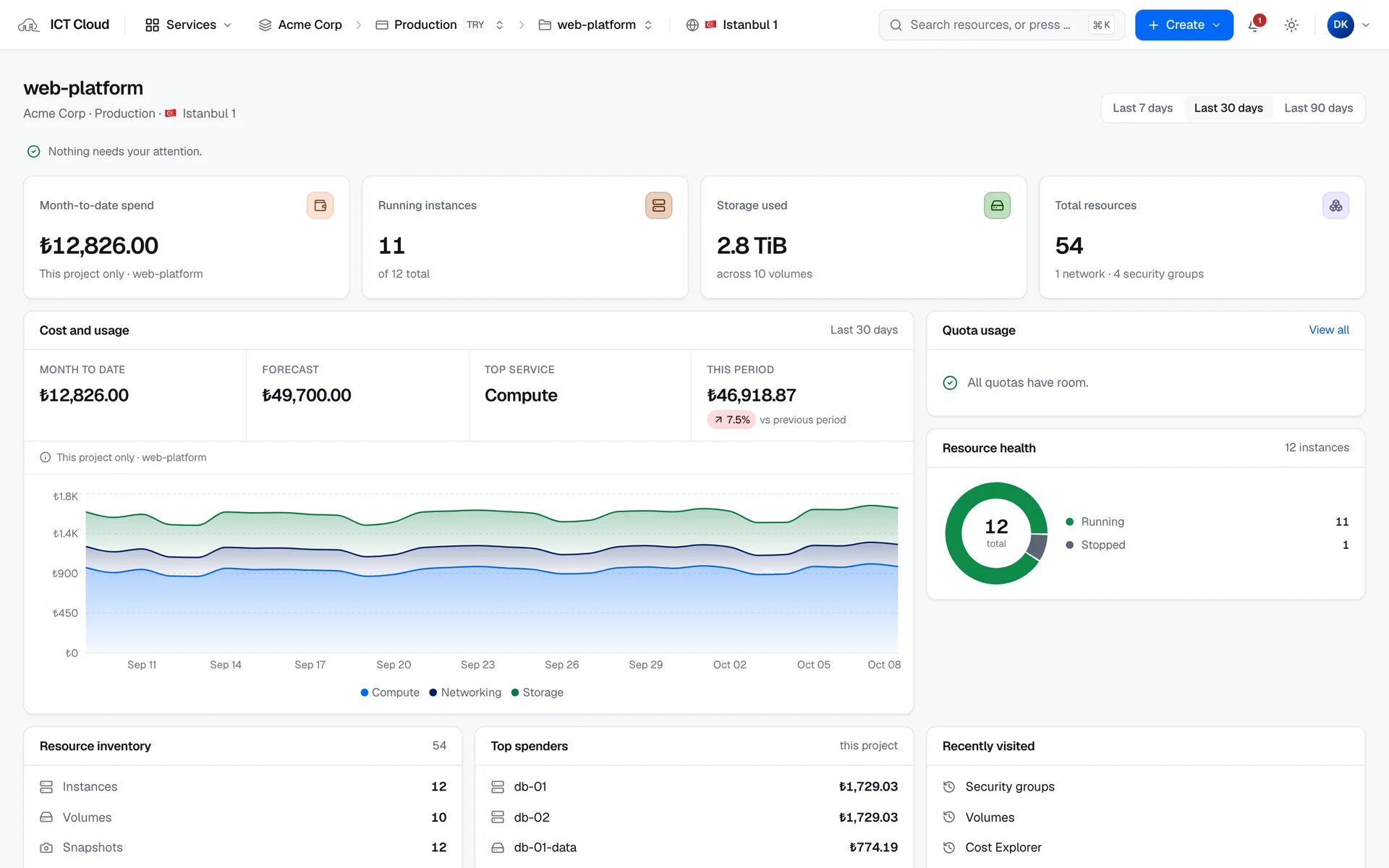The image size is (1389, 868).
Task: Click the history icon beside Cost Explorer
Action: (949, 848)
